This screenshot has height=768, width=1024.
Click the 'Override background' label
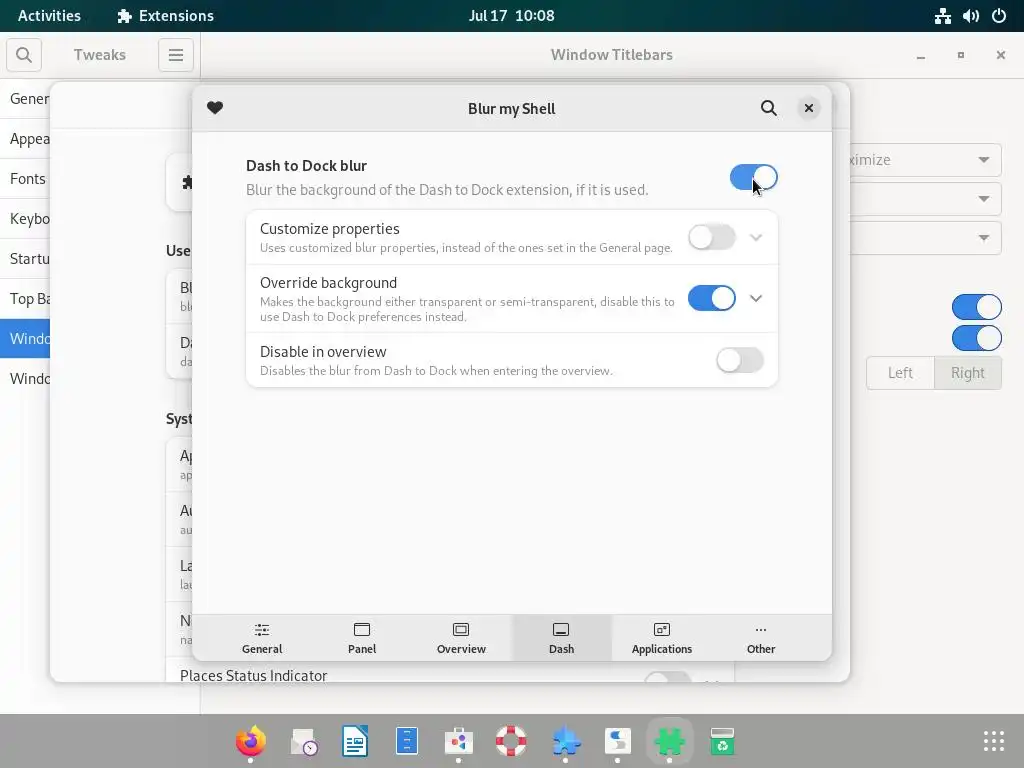(x=328, y=283)
